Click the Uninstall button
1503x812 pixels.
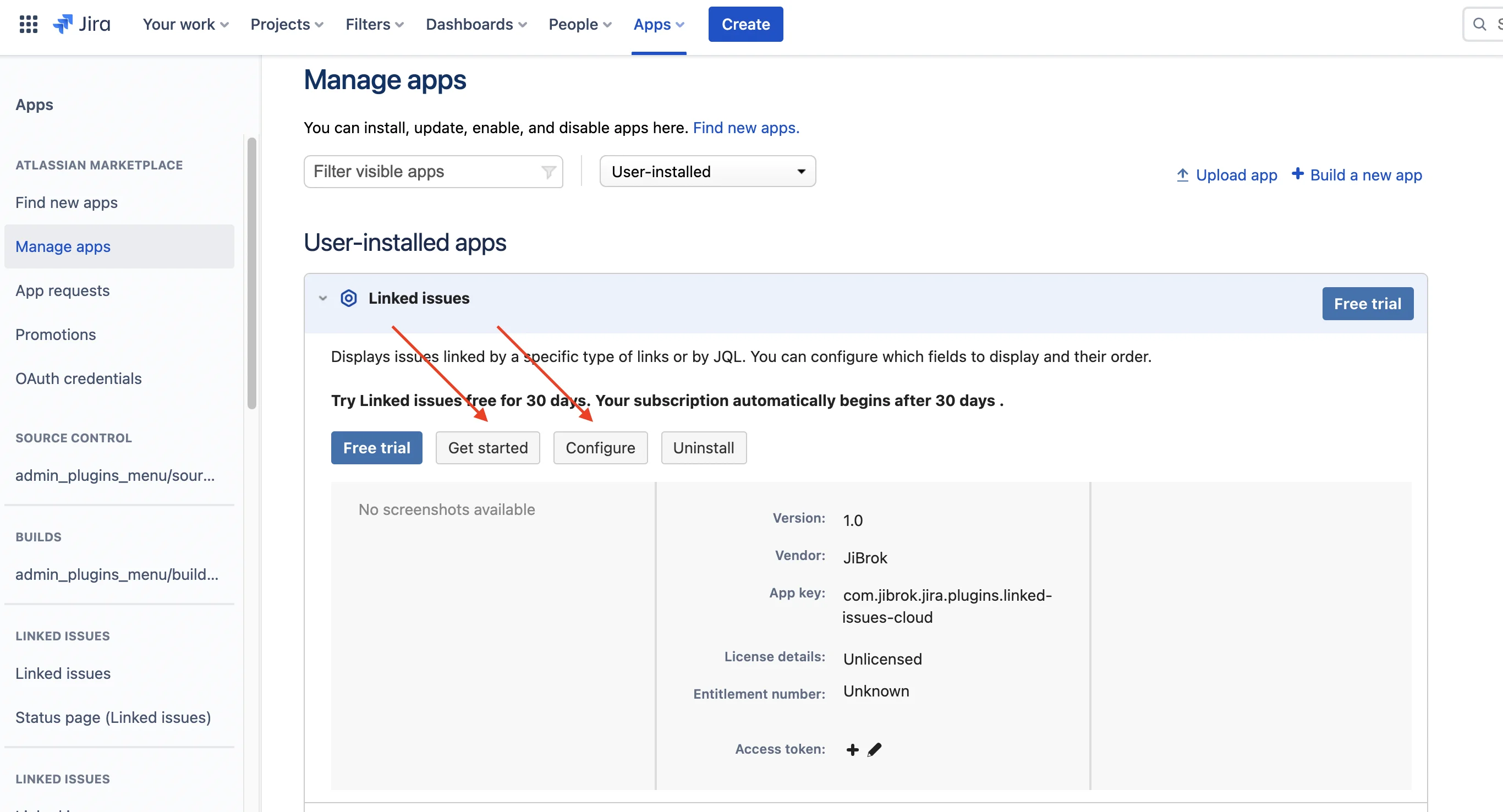click(703, 447)
